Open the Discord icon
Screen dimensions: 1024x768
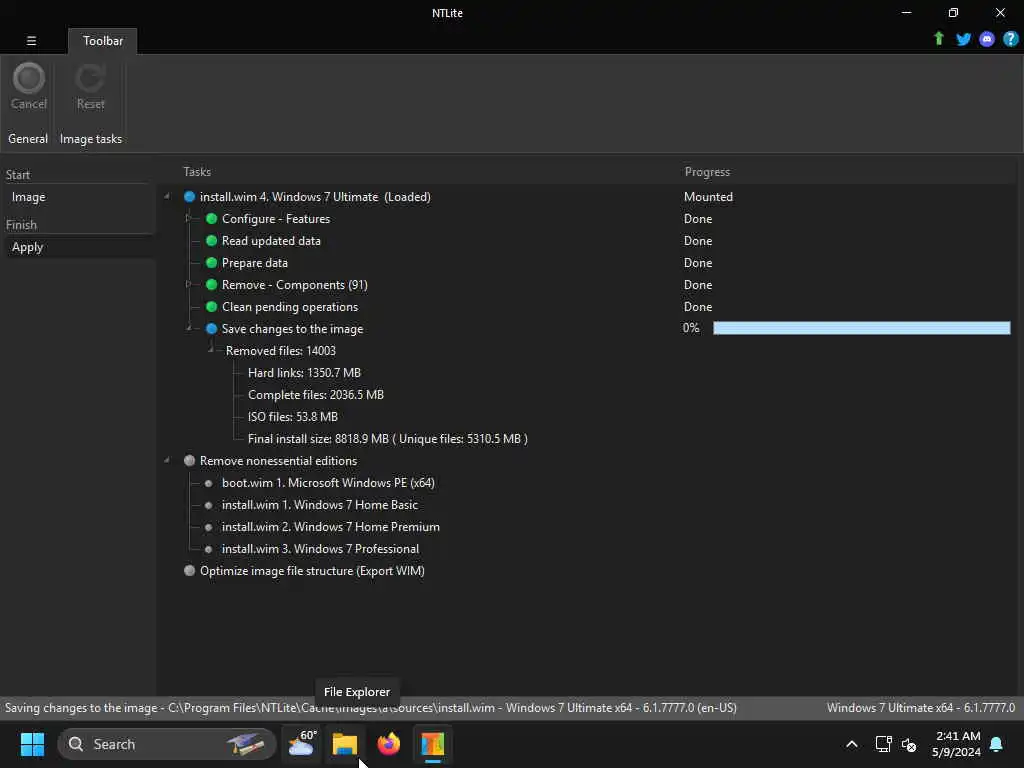tap(987, 39)
